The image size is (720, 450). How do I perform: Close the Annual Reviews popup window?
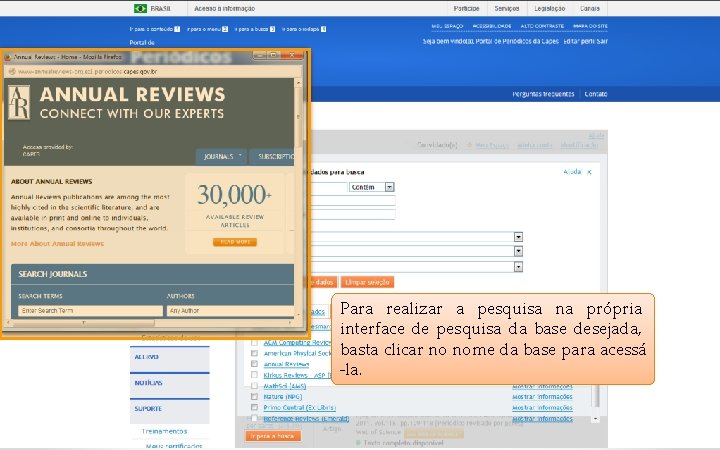(292, 55)
